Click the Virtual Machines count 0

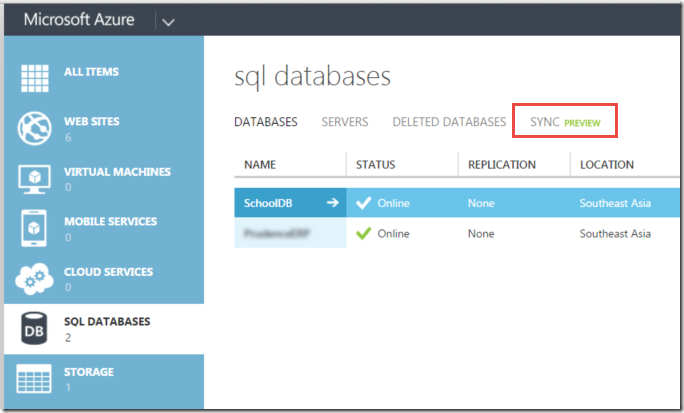point(68,187)
